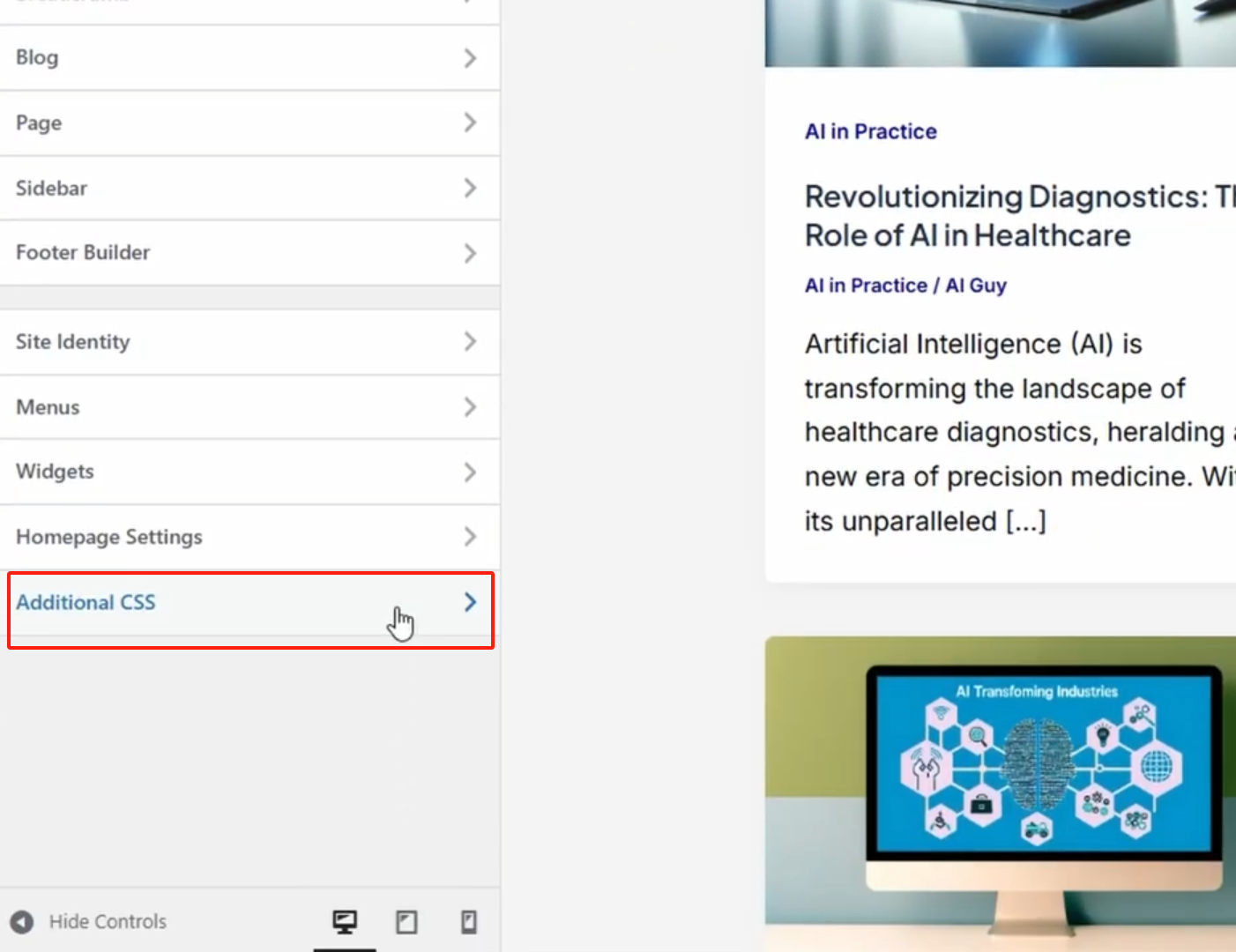Open the Footer Builder section
Image resolution: width=1236 pixels, height=952 pixels.
point(249,253)
